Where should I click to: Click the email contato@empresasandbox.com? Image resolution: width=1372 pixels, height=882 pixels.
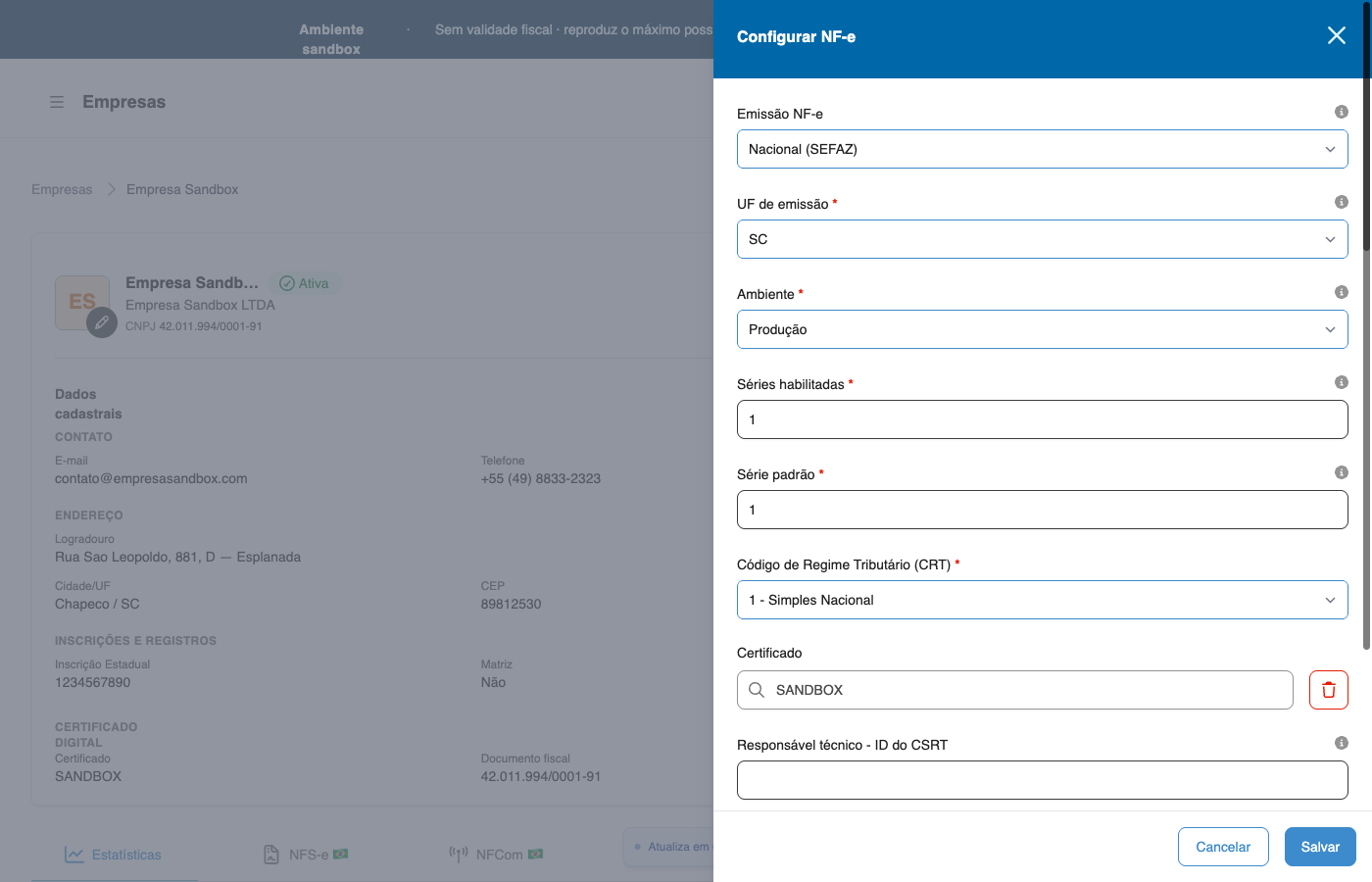point(151,478)
